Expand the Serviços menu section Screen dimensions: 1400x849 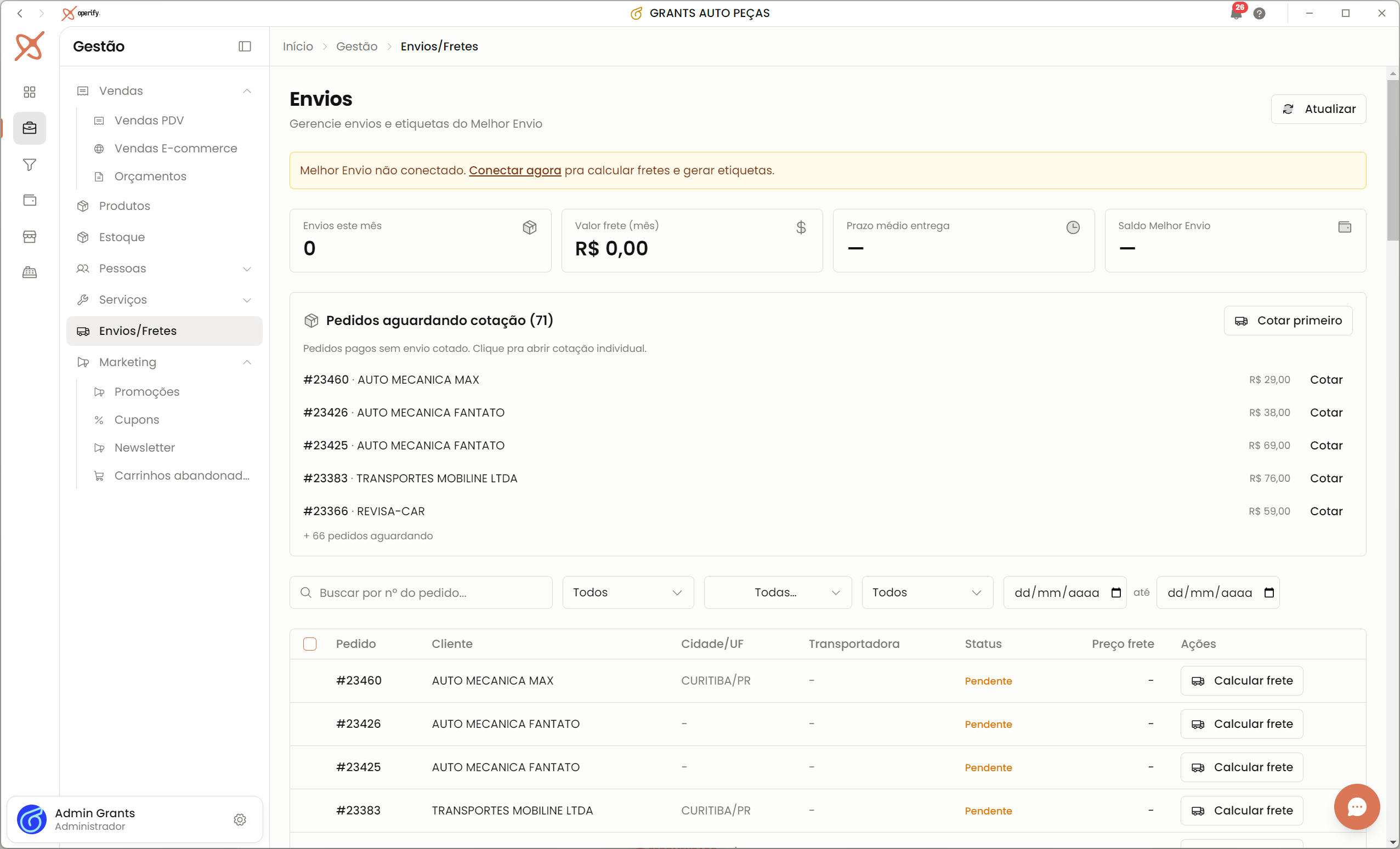pos(165,300)
